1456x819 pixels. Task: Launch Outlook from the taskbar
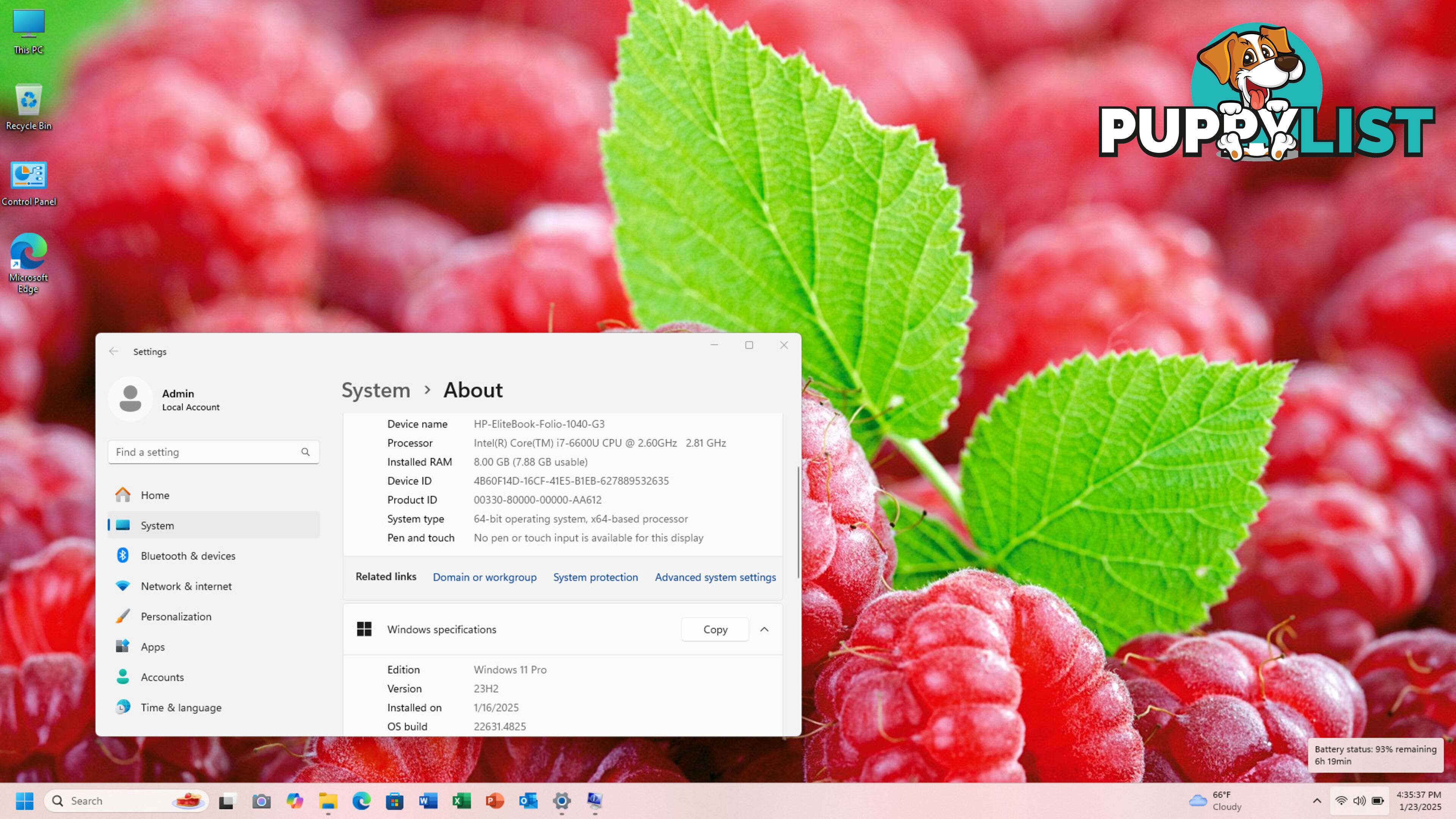pos(528,800)
